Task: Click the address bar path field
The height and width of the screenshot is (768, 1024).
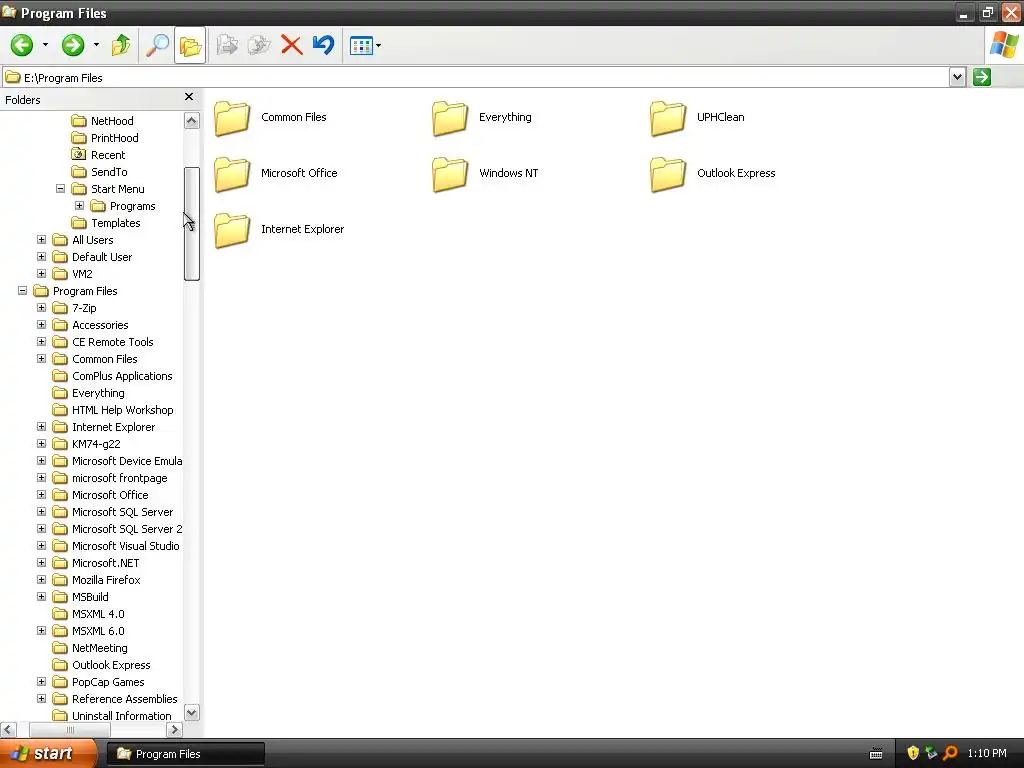Action: tap(475, 78)
